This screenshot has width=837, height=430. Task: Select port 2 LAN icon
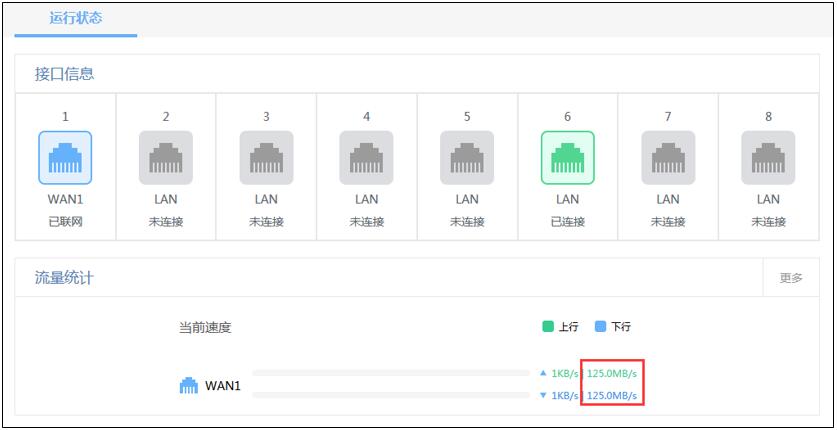166,158
